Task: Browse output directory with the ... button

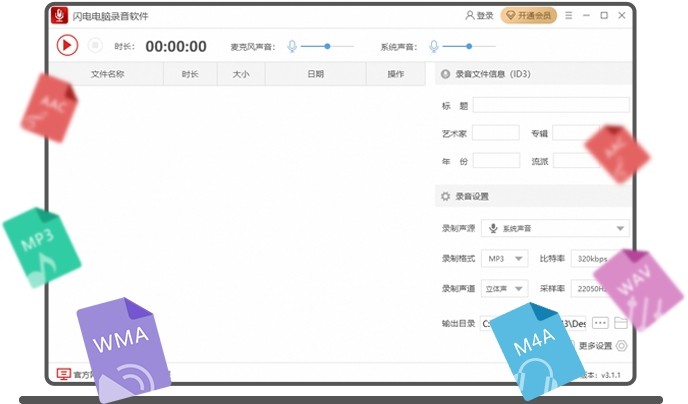Action: [600, 324]
